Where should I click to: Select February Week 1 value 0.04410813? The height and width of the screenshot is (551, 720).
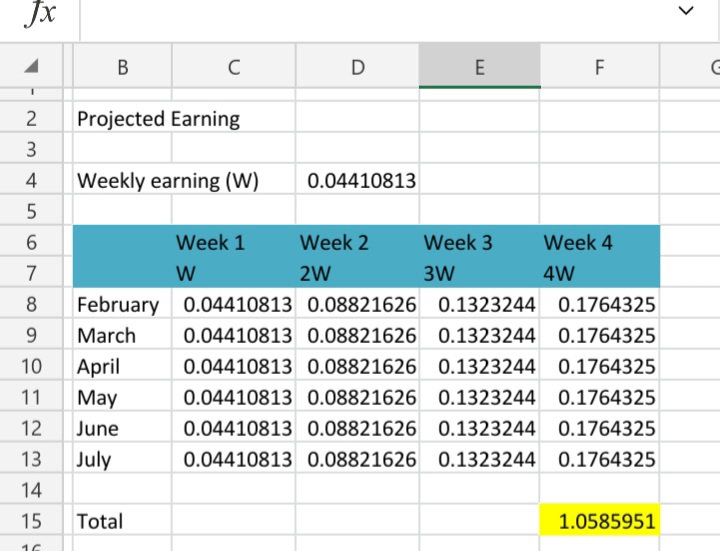click(x=234, y=304)
